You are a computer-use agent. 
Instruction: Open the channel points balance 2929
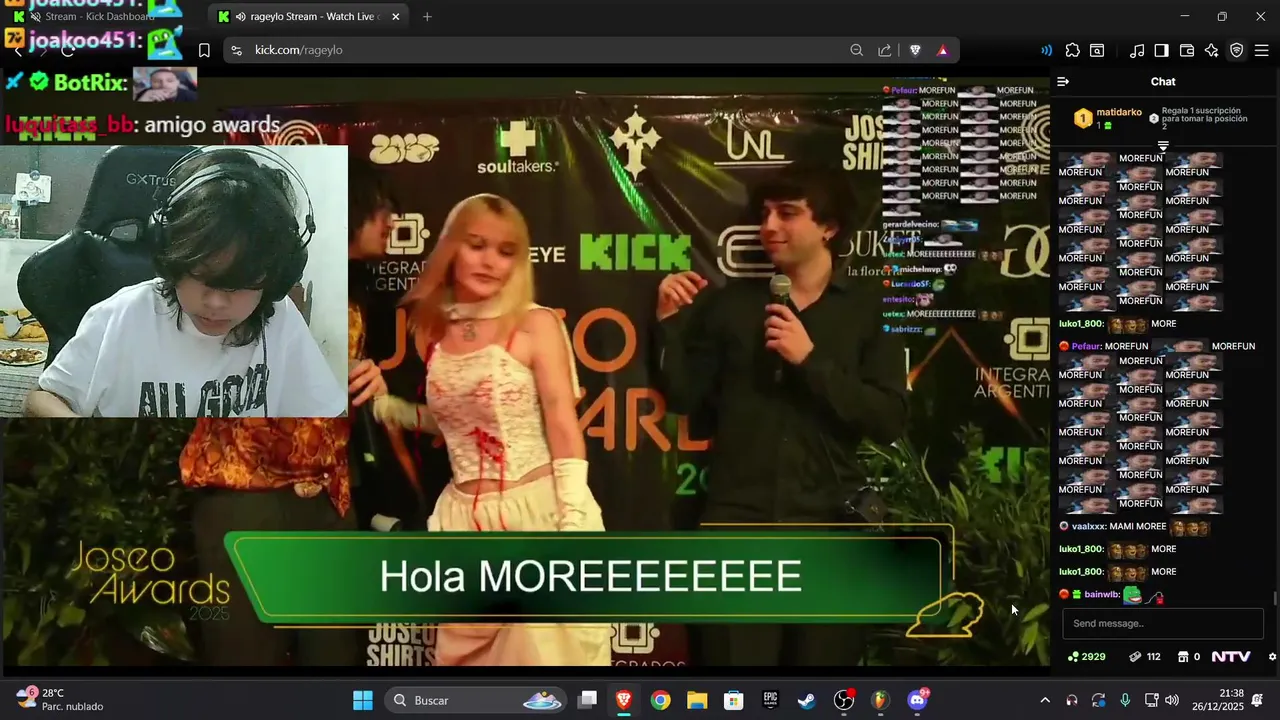[1087, 657]
